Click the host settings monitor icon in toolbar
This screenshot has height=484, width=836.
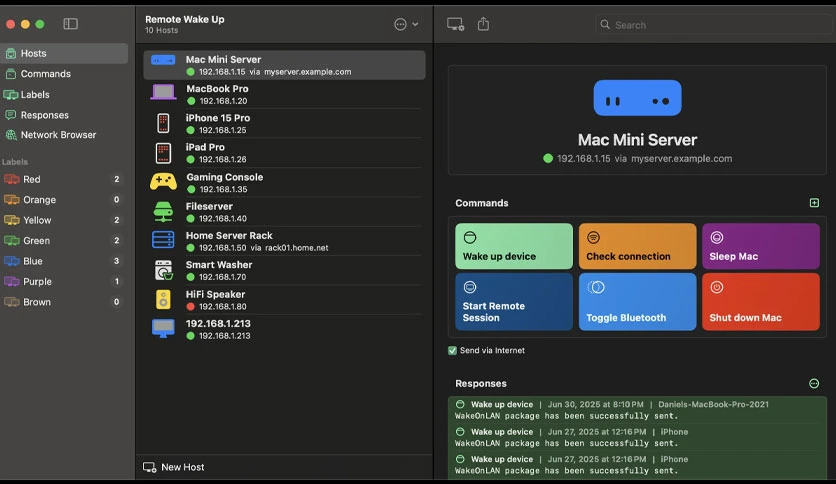(455, 24)
